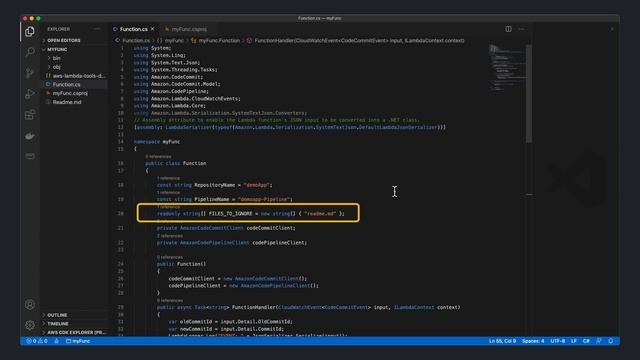Click line number 24 in gutter

tap(120, 264)
